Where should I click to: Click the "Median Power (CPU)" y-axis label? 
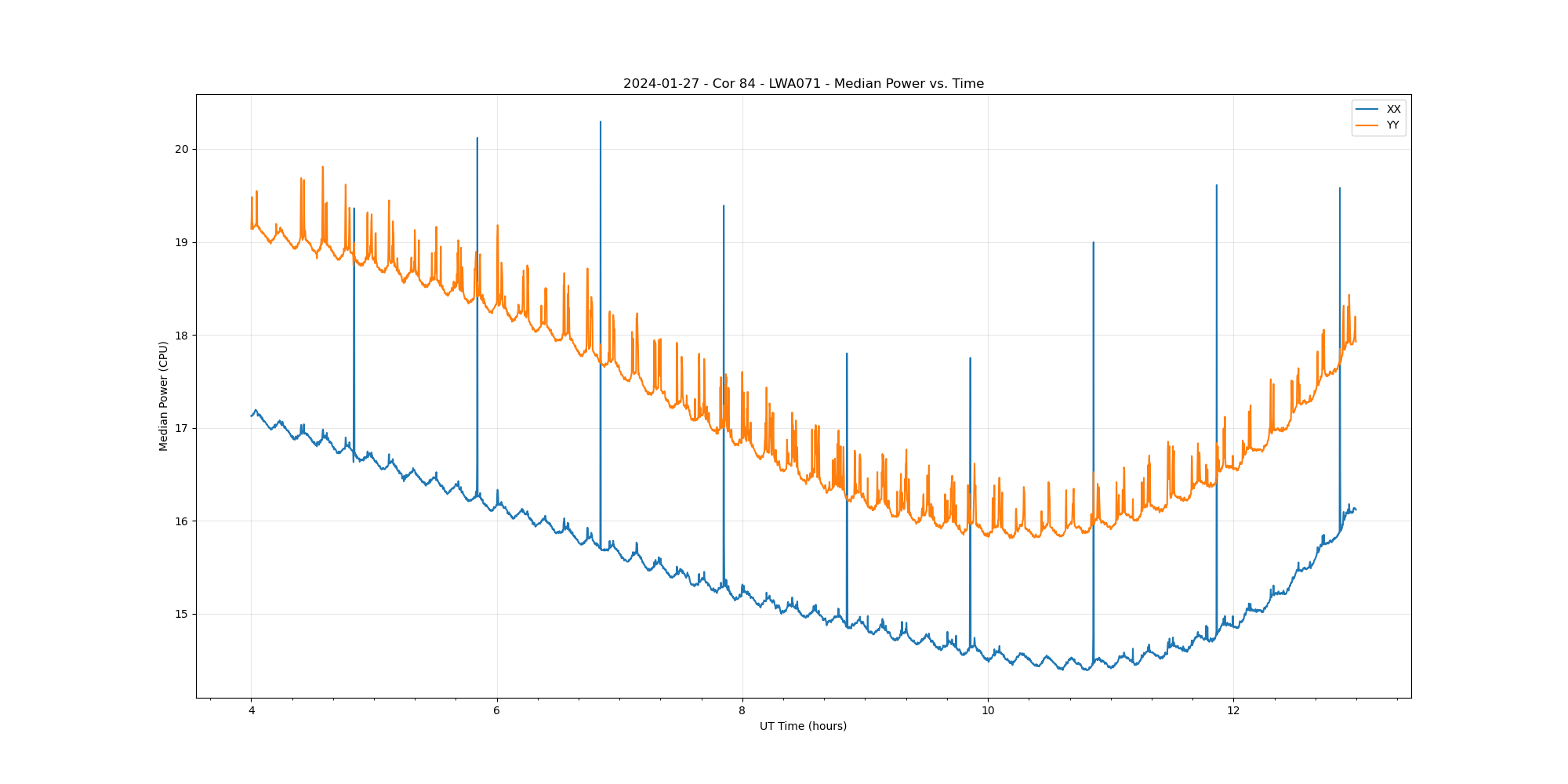tap(164, 396)
